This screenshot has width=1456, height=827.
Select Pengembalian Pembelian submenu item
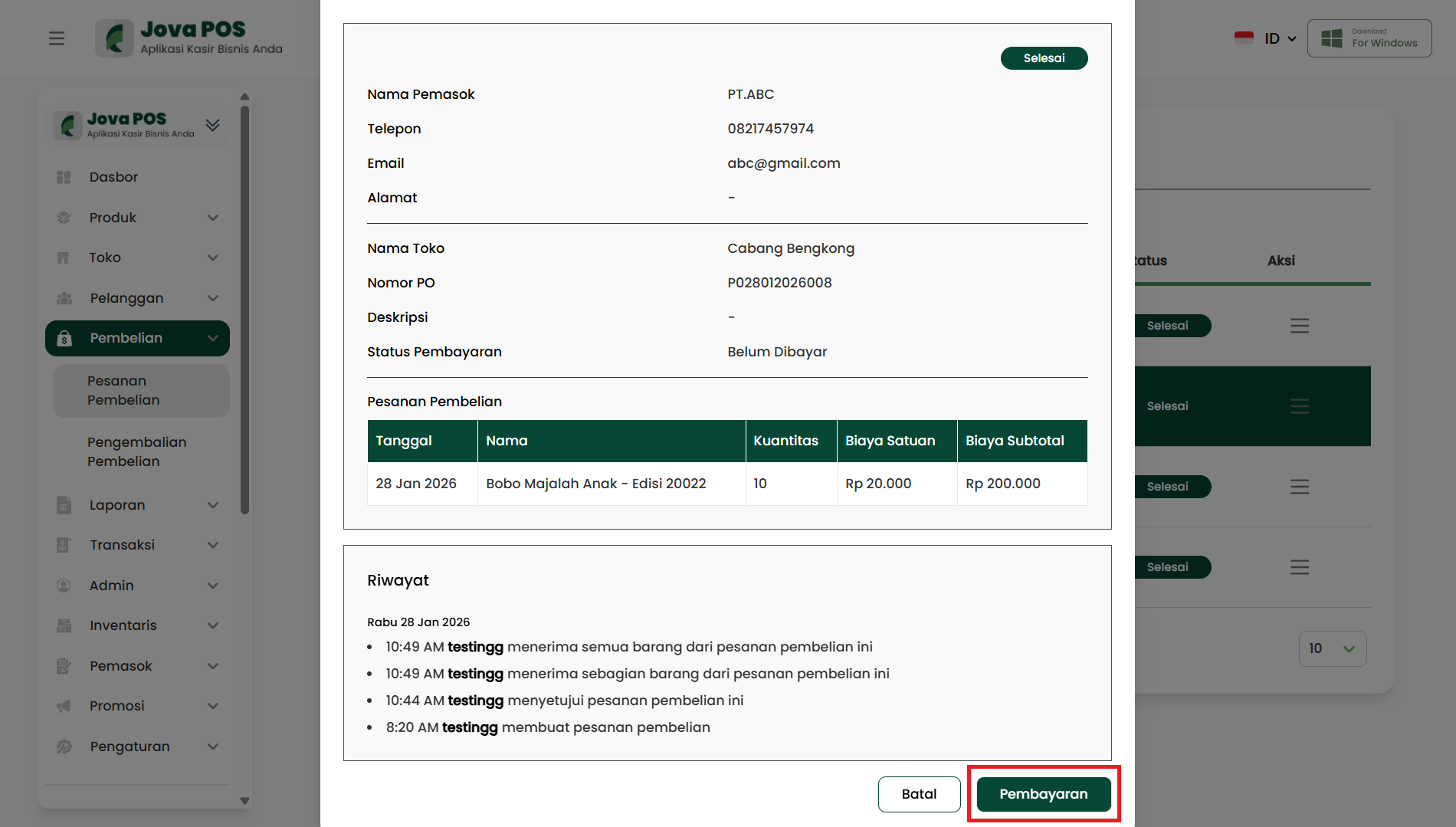pyautogui.click(x=136, y=452)
